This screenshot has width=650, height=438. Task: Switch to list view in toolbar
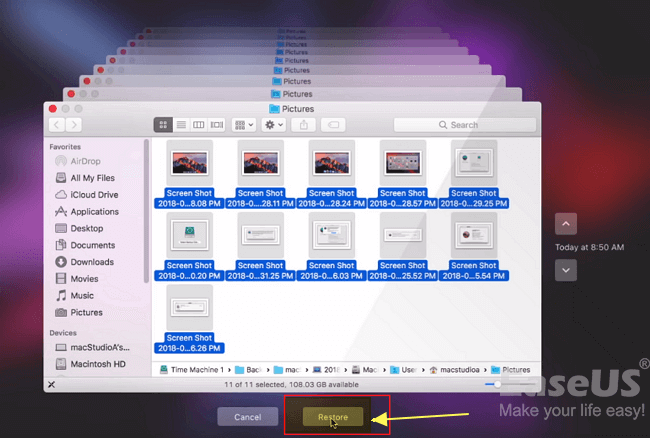[x=181, y=125]
